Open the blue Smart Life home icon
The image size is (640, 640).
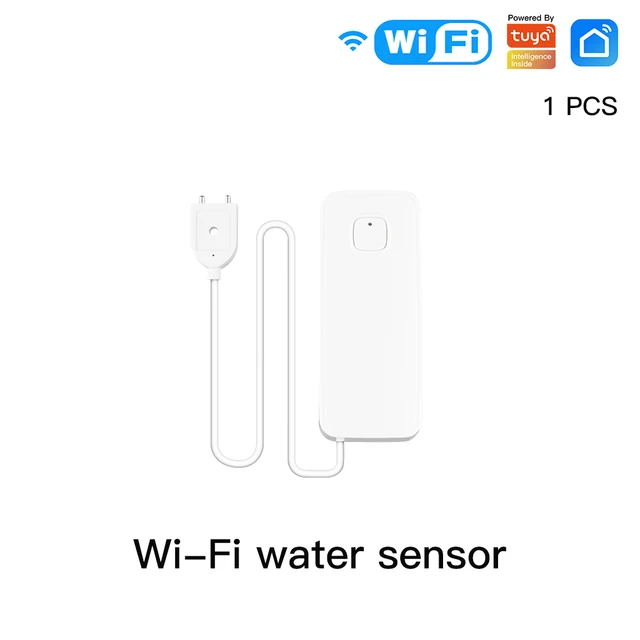594,42
